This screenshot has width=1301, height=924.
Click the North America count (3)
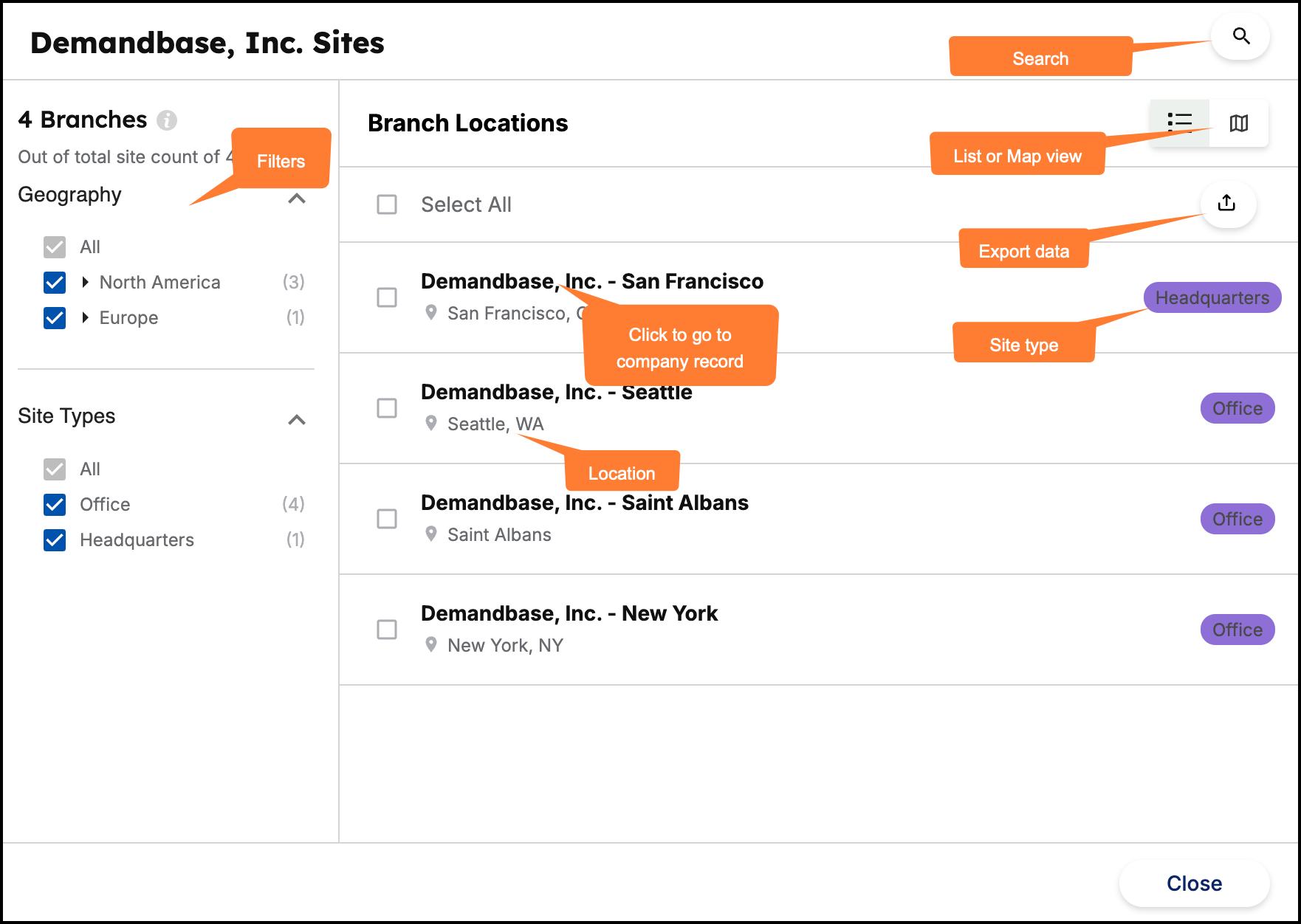[293, 282]
